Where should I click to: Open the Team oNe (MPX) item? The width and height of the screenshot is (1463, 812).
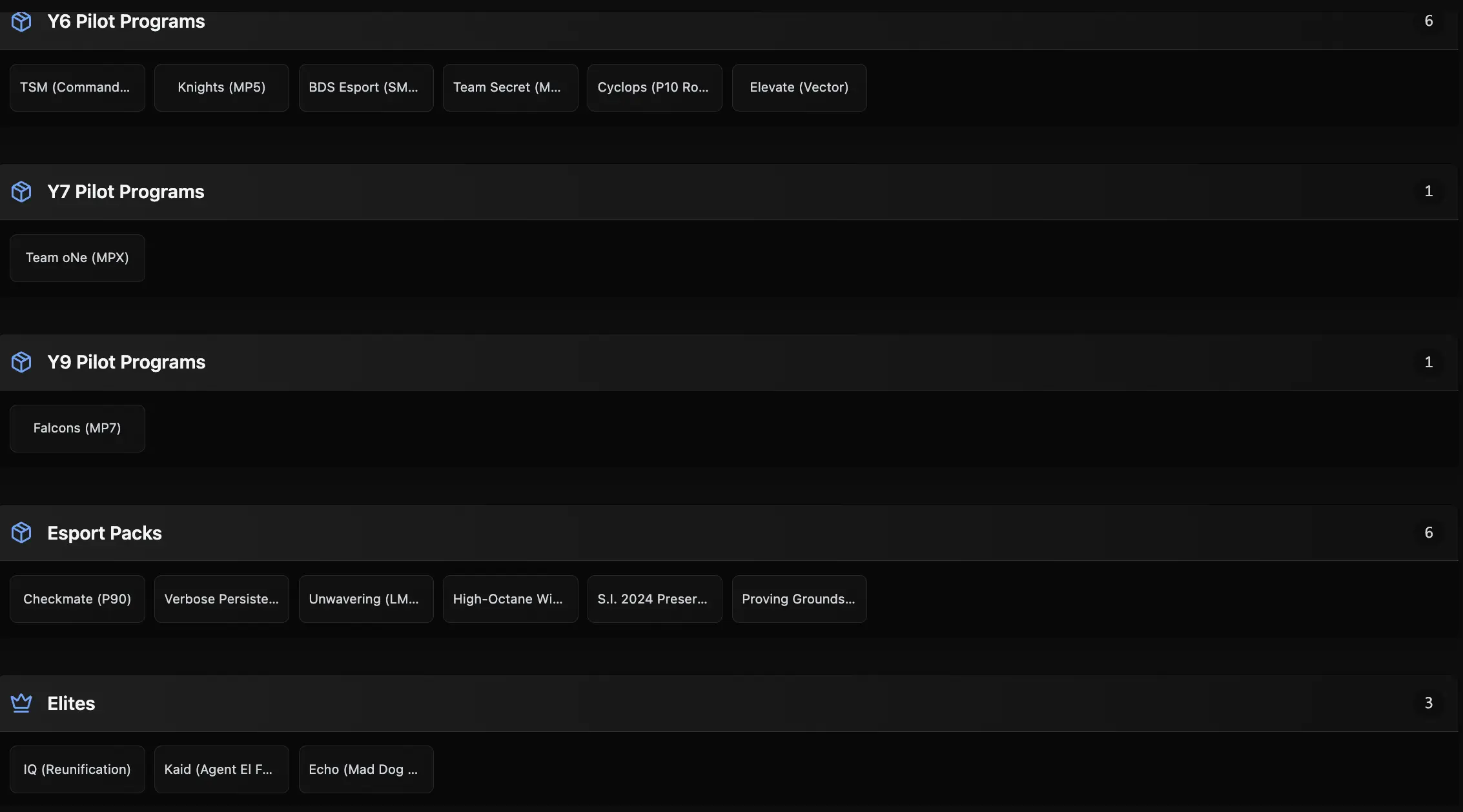click(77, 258)
